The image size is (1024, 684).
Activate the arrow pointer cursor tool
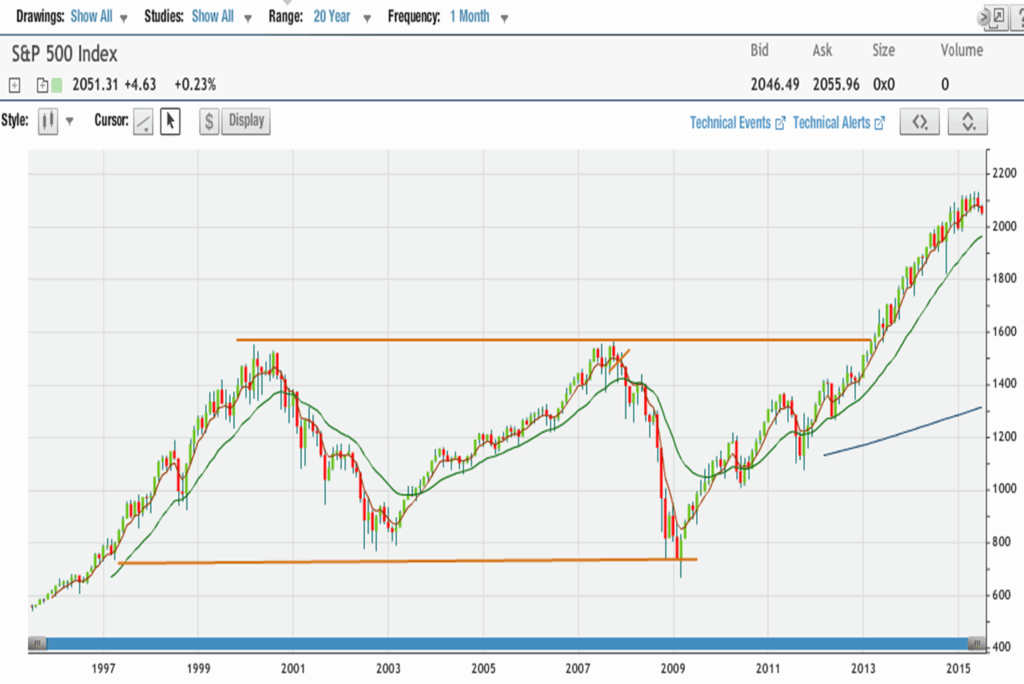point(170,122)
